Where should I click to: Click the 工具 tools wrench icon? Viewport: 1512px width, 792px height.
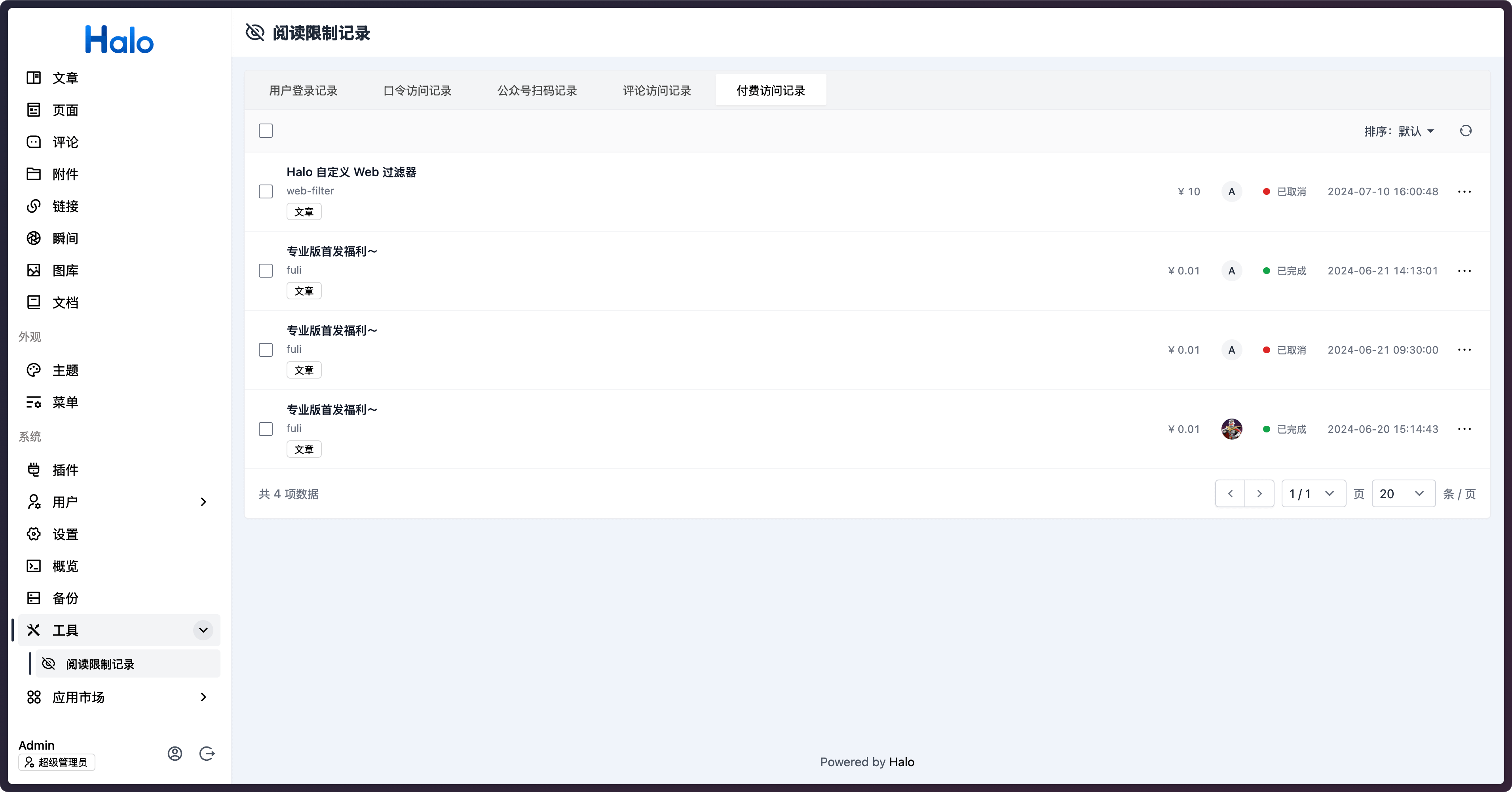coord(34,630)
